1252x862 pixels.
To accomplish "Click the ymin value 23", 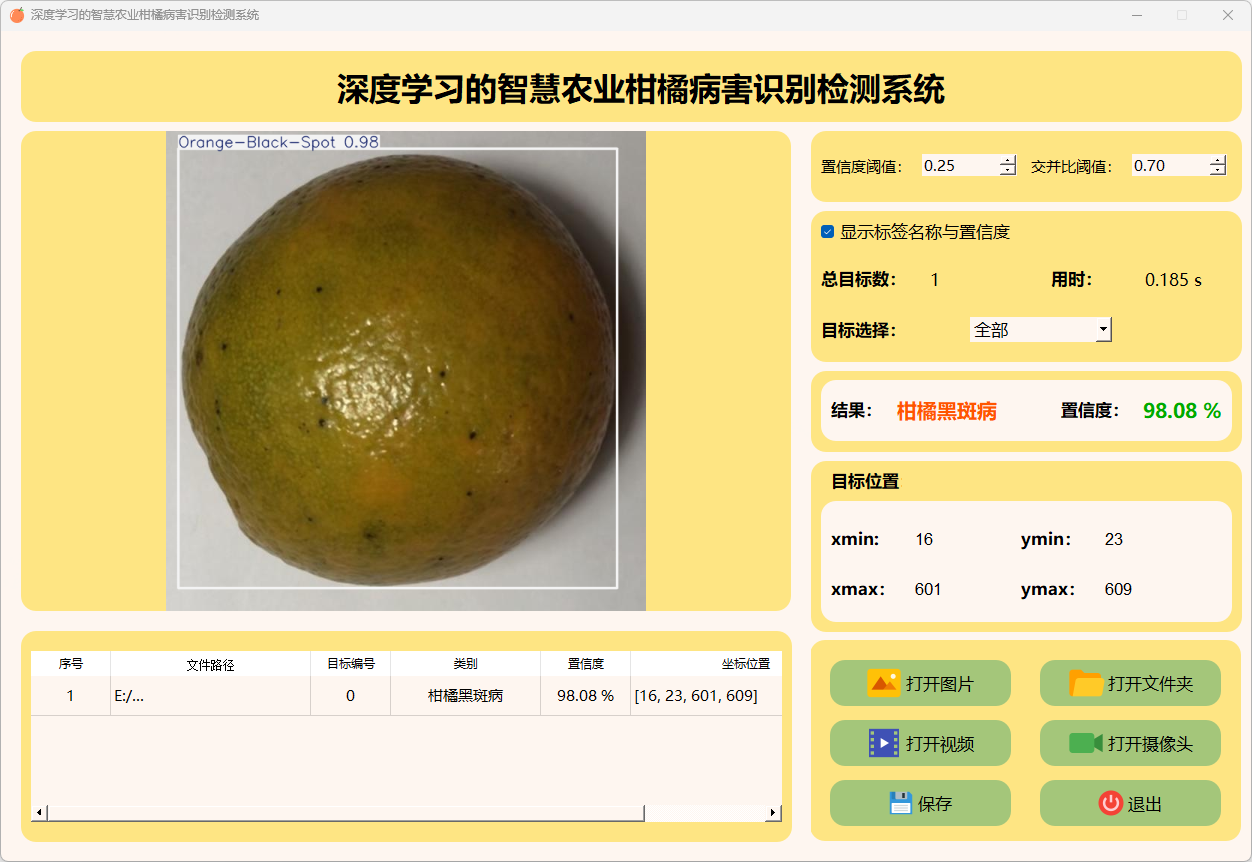I will (x=1114, y=540).
